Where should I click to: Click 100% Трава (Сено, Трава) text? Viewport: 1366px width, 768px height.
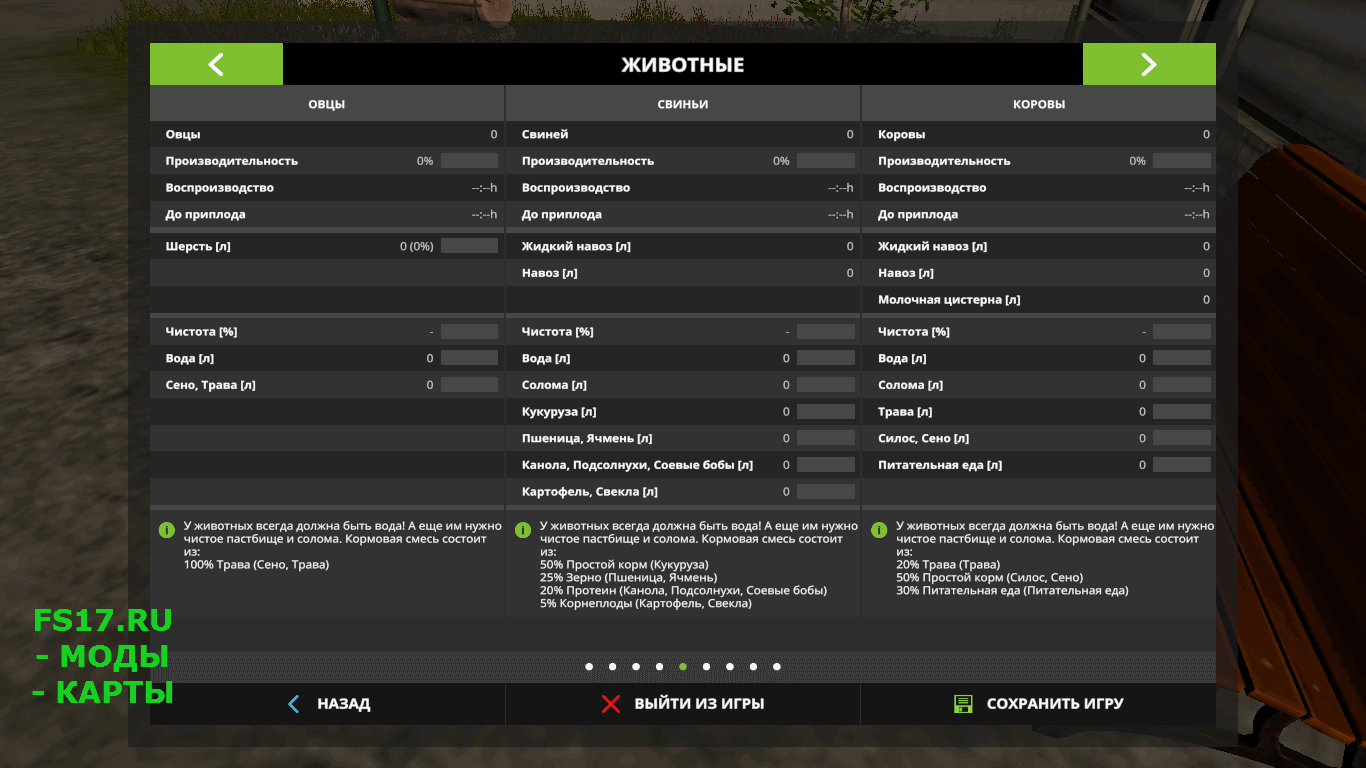[x=256, y=565]
